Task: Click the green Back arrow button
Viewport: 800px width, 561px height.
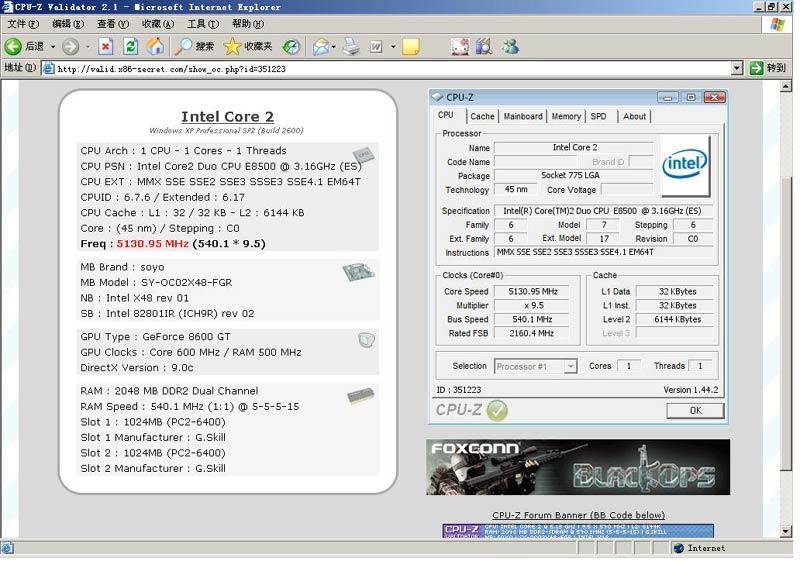Action: [x=13, y=46]
